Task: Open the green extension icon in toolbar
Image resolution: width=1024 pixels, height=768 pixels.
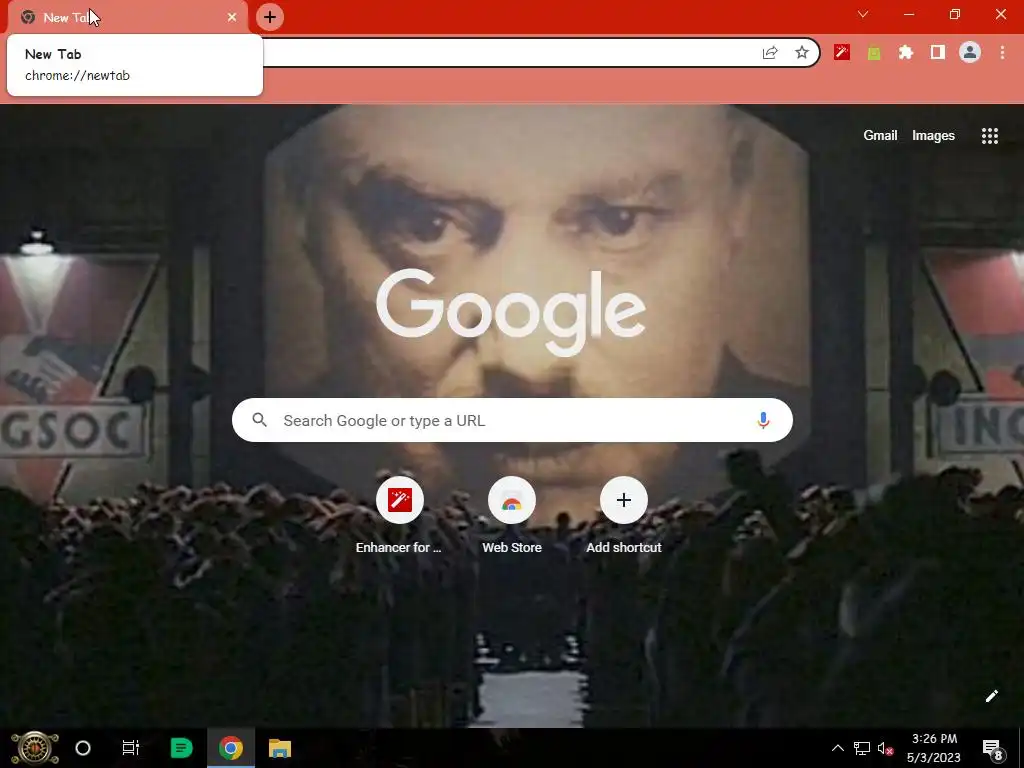Action: point(874,53)
